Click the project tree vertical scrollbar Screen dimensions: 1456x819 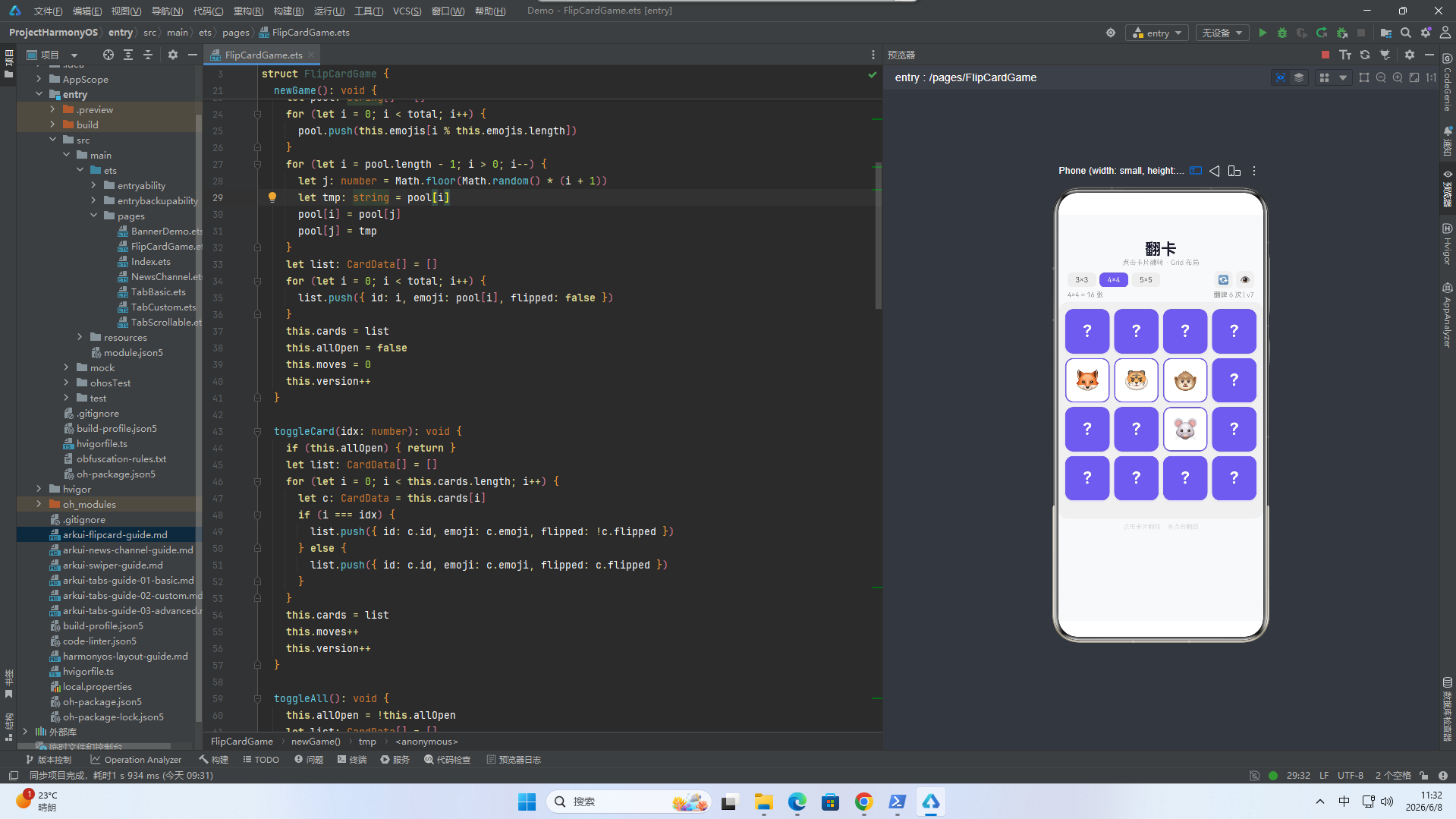[x=199, y=417]
